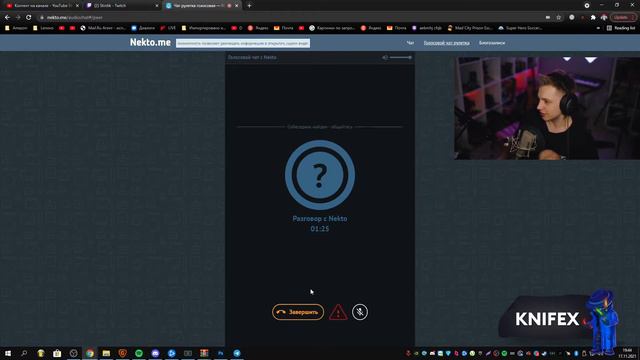Image resolution: width=640 pixels, height=360 pixels.
Task: Open the first Яндекс bookmark
Action: click(258, 28)
